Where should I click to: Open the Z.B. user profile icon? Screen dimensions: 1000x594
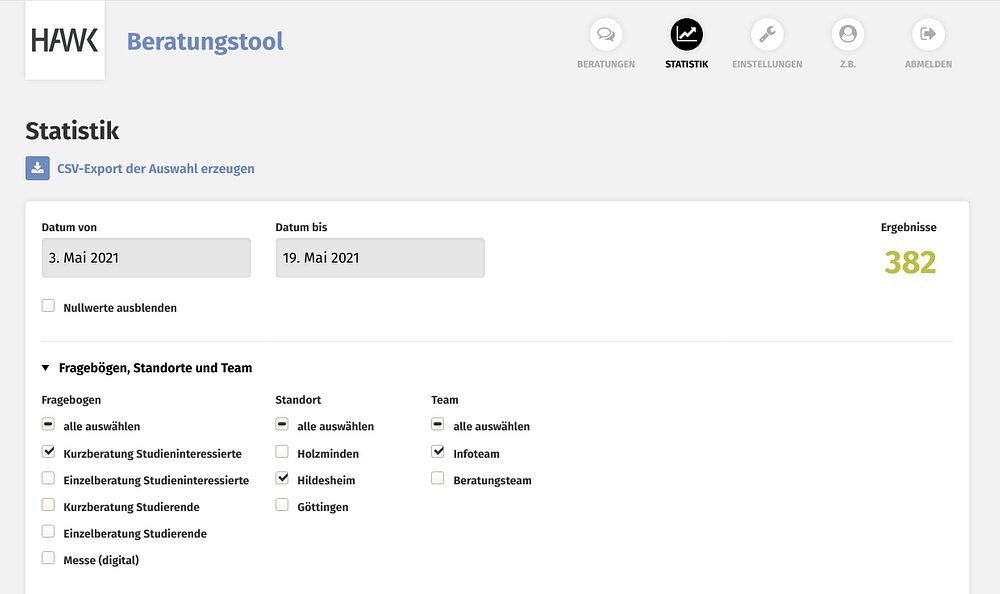pyautogui.click(x=848, y=34)
